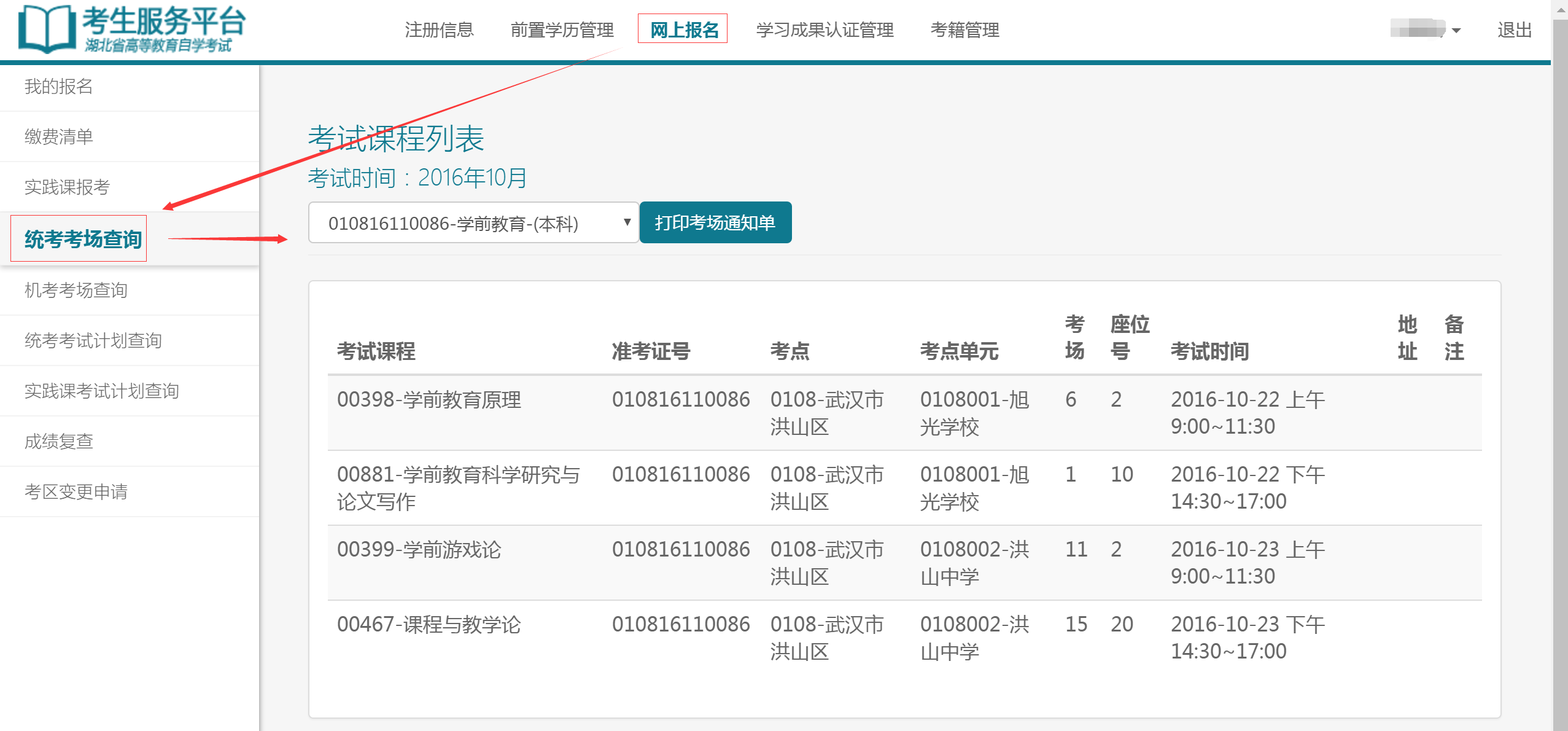Click 打印考场通知单 button
The image size is (1568, 731).
715,223
